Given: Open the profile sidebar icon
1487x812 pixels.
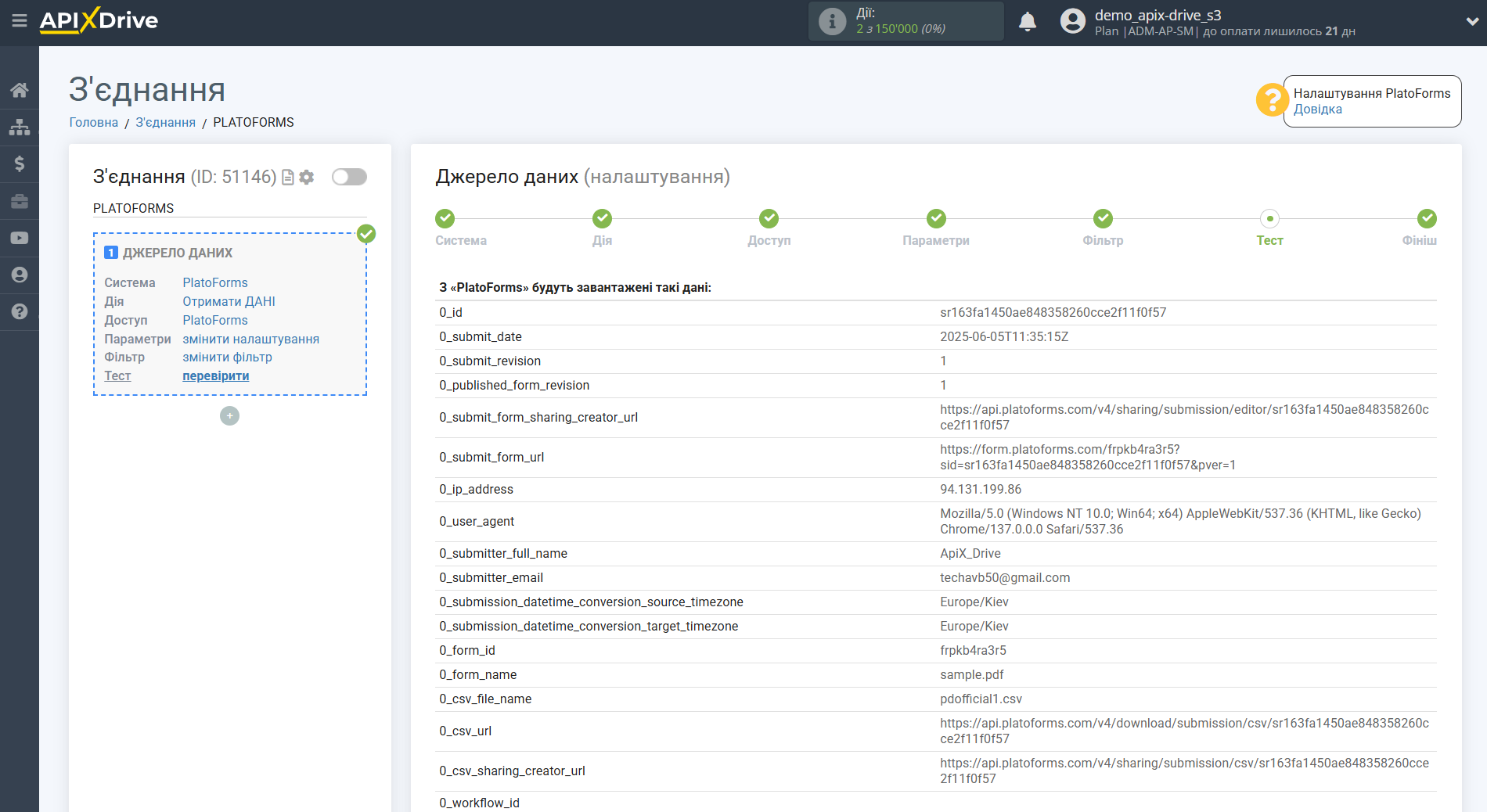Looking at the screenshot, I should coord(20,275).
